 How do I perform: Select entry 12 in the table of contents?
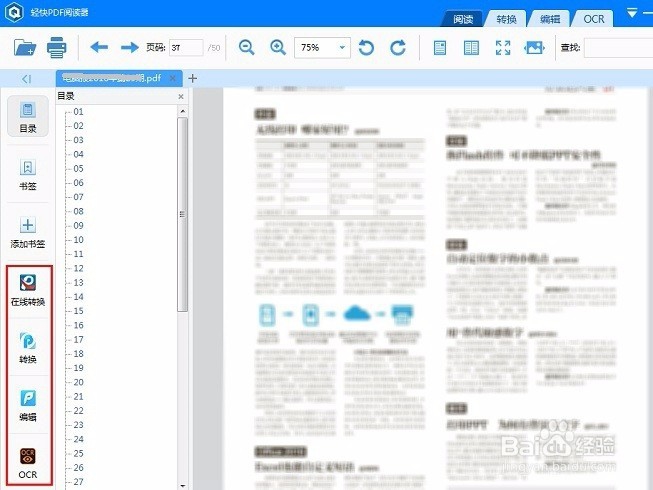click(78, 268)
